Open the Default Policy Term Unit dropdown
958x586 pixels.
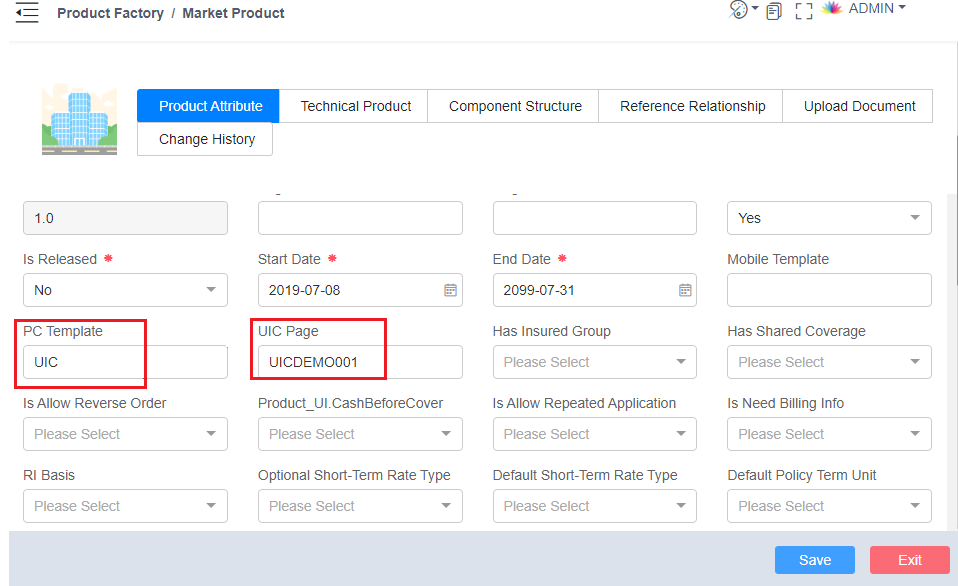(x=829, y=506)
